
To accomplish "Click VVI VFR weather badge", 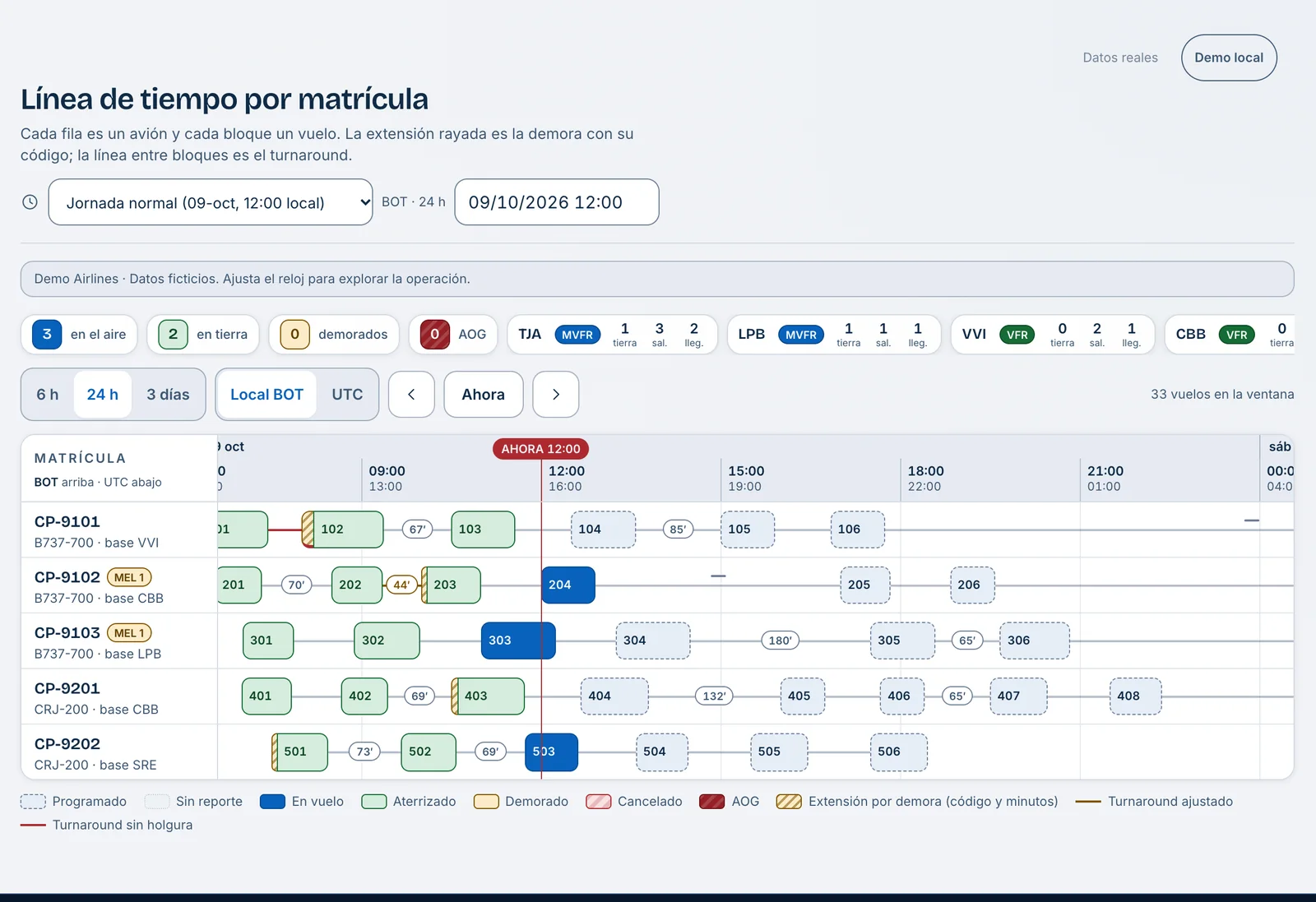I will (1017, 335).
